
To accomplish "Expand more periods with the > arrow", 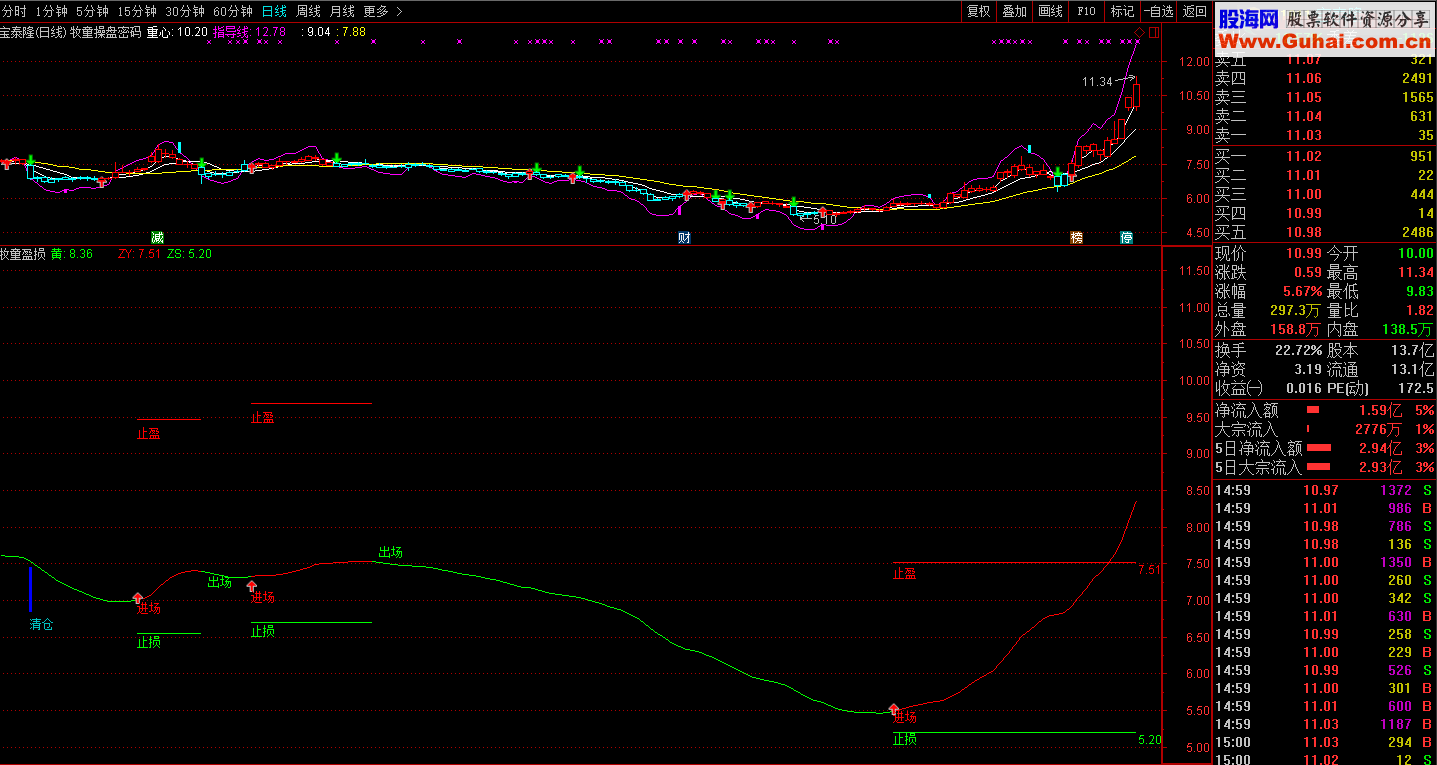I will click(399, 11).
